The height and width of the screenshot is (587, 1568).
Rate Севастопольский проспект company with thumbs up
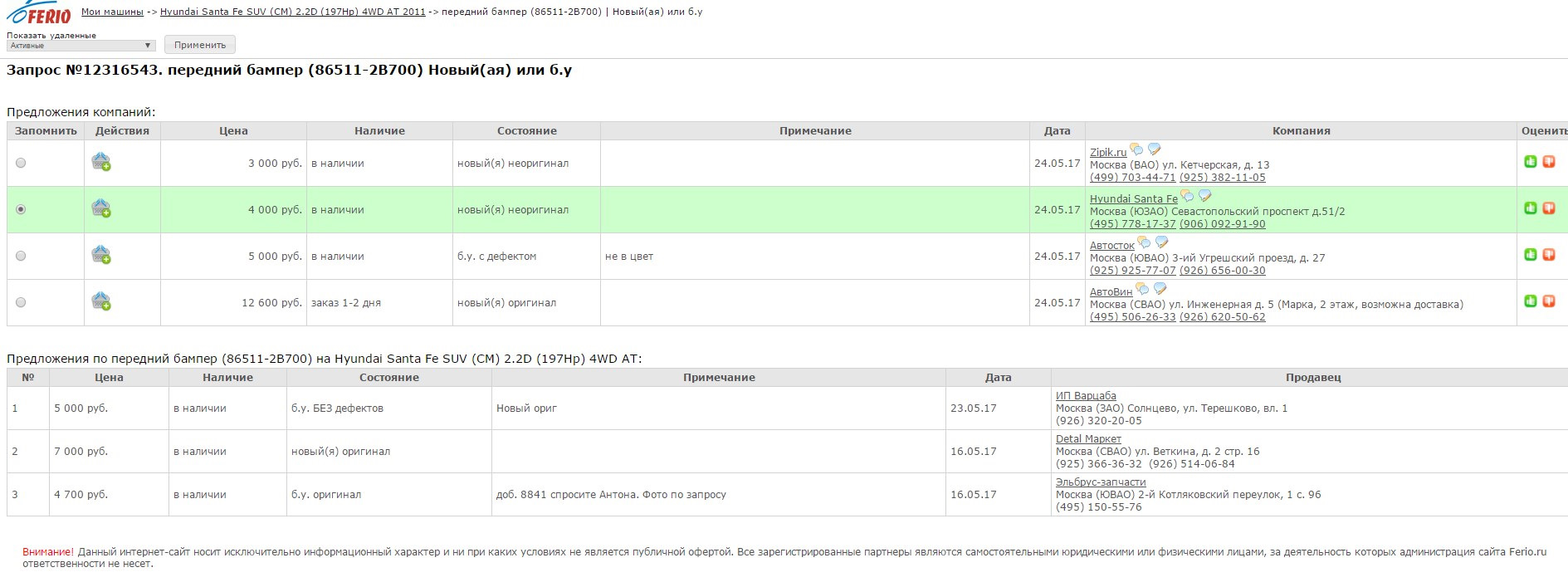pyautogui.click(x=1531, y=208)
